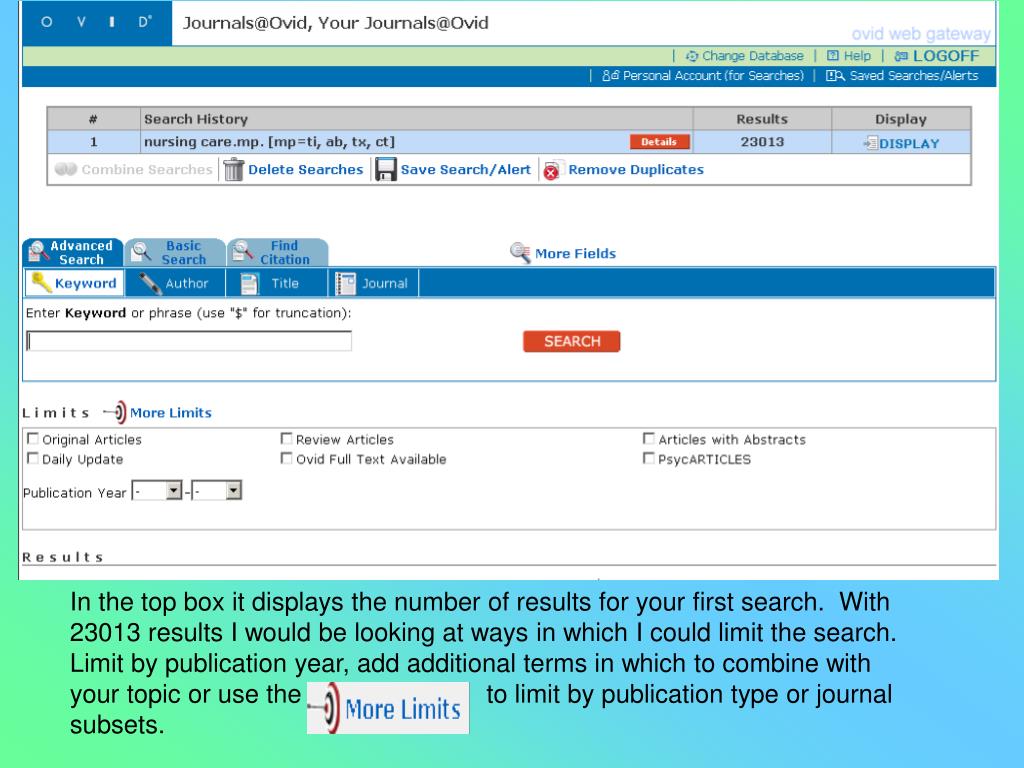Screen dimensions: 1024x768
Task: Click the Delete Searches link
Action: coord(305,170)
